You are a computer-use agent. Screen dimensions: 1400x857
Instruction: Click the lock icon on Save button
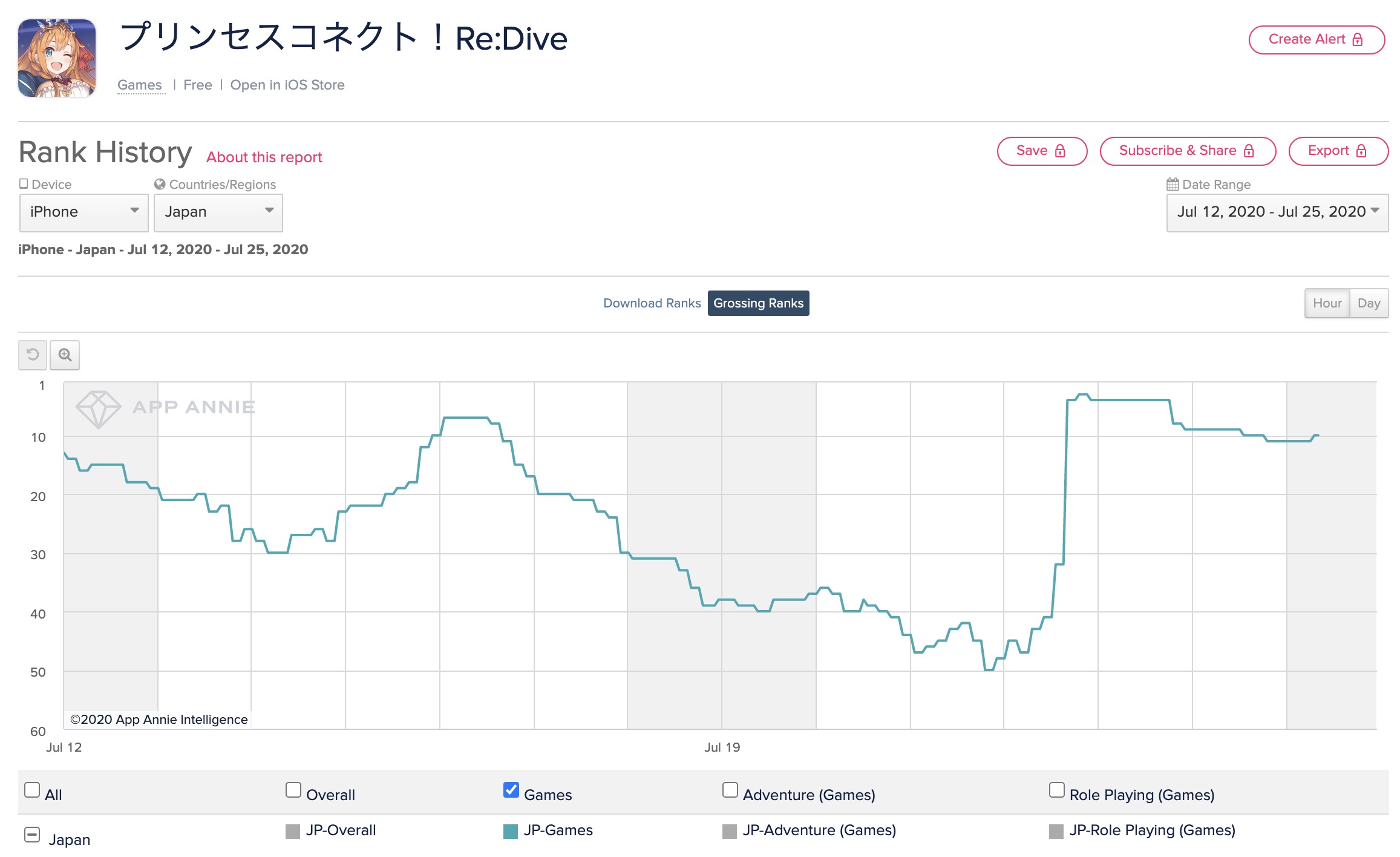1060,151
